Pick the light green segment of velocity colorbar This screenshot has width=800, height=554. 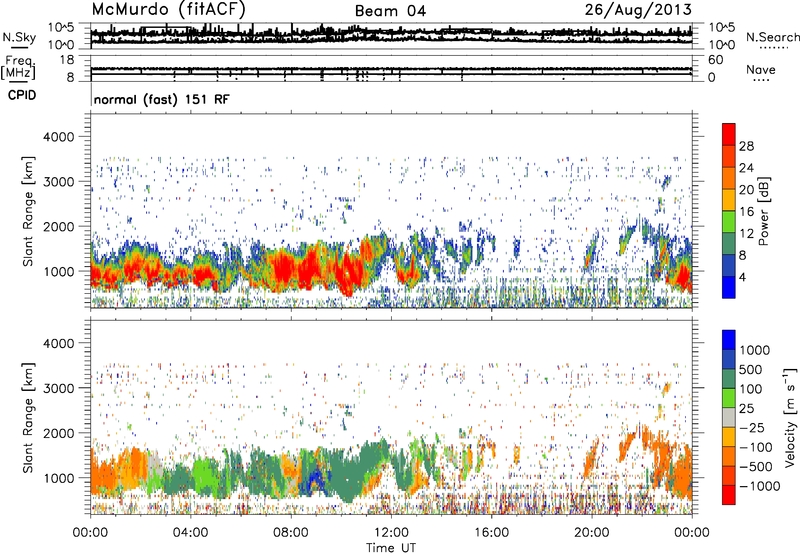click(729, 398)
